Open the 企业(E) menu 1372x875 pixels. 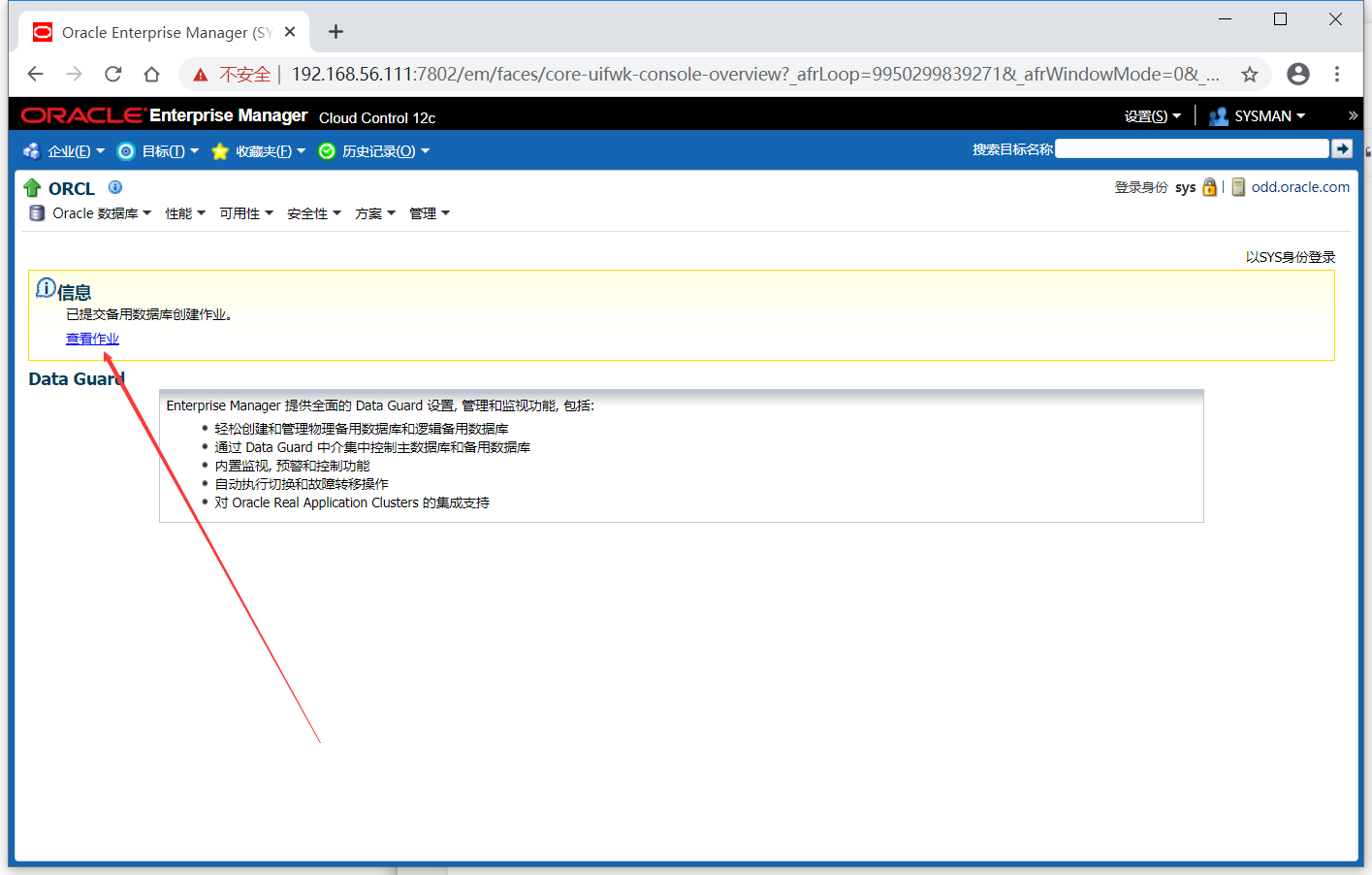[76, 151]
